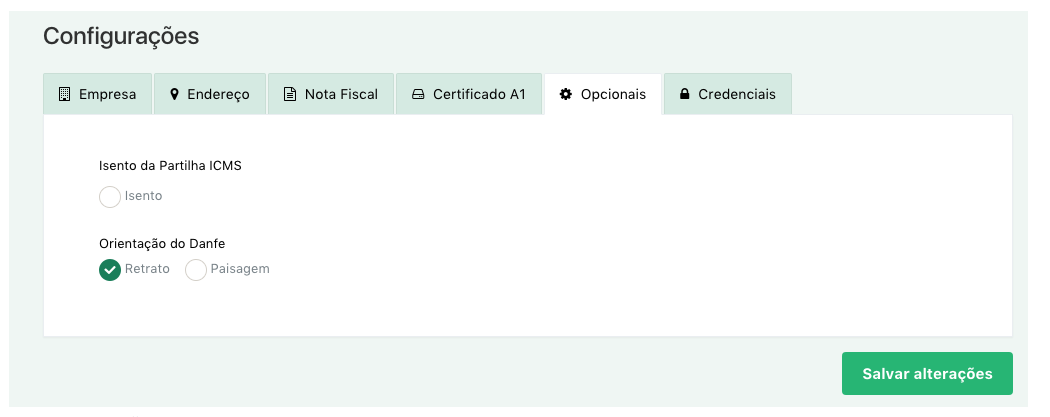1050x417 pixels.
Task: Switch to the Empresa tab
Action: tap(106, 94)
